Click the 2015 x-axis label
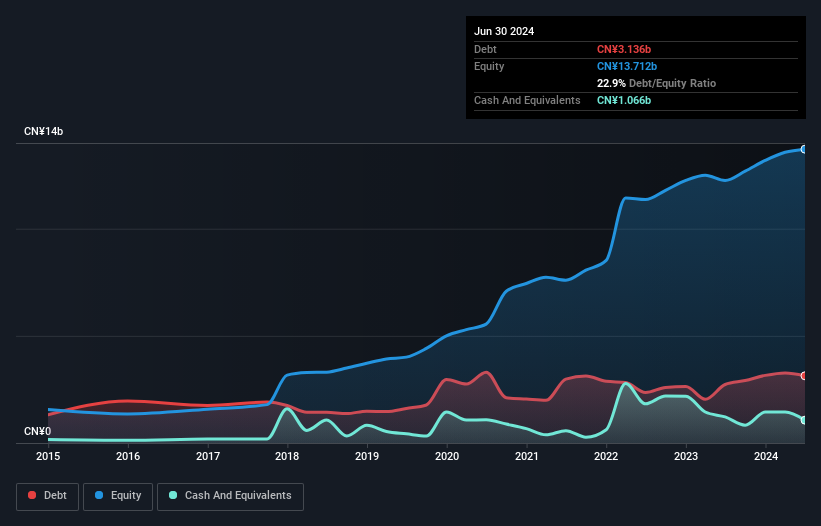821x526 pixels. coord(48,456)
